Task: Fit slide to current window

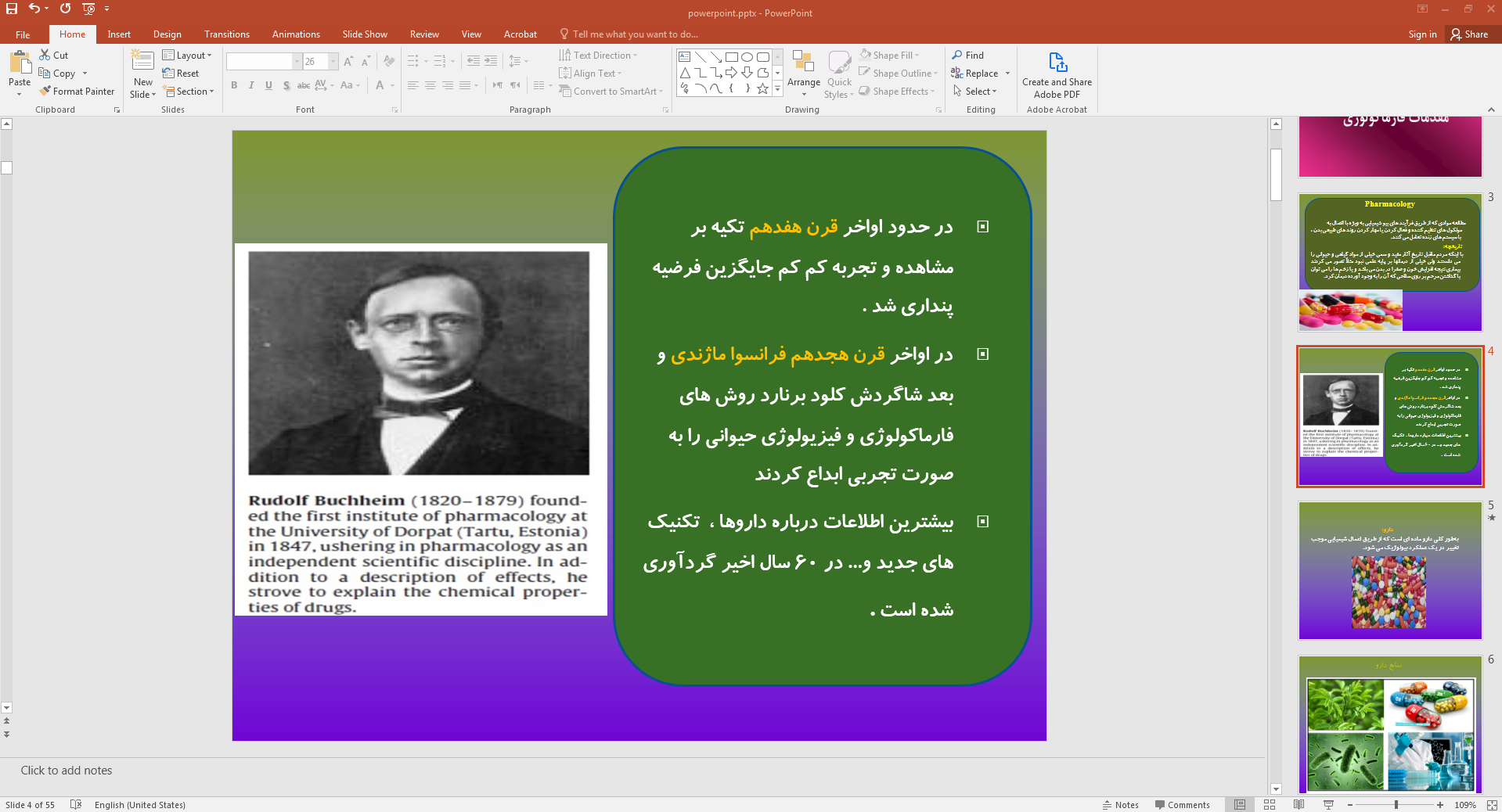Action: point(1491,804)
